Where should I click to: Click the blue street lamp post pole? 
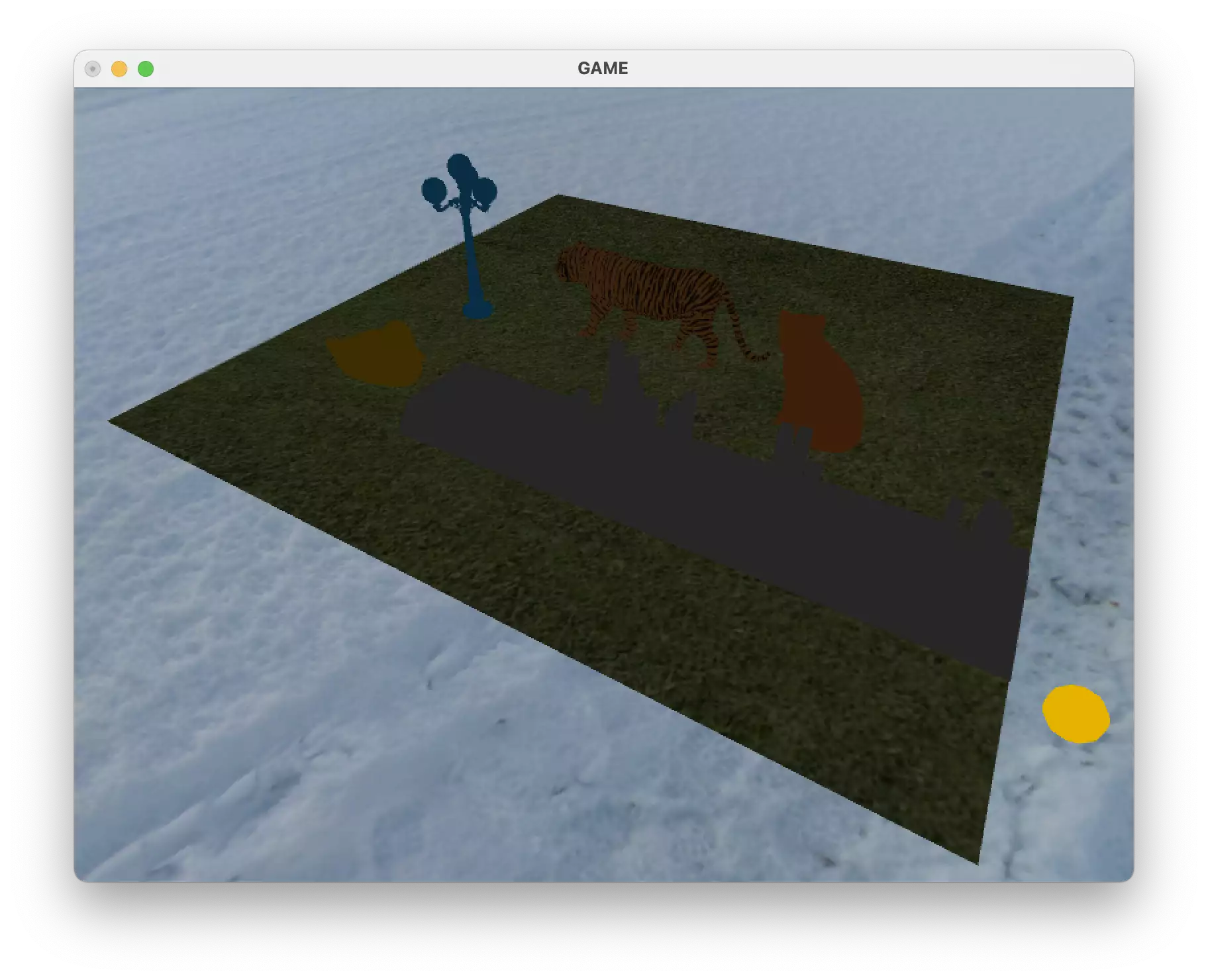click(471, 258)
